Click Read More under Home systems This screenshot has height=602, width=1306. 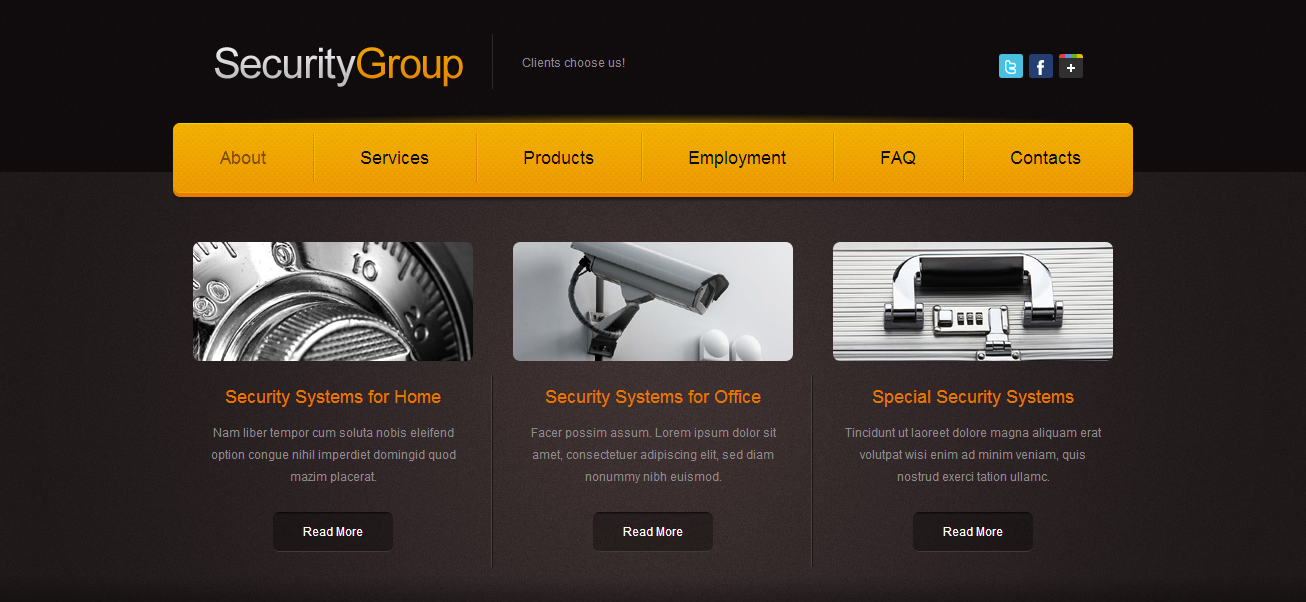[333, 532]
